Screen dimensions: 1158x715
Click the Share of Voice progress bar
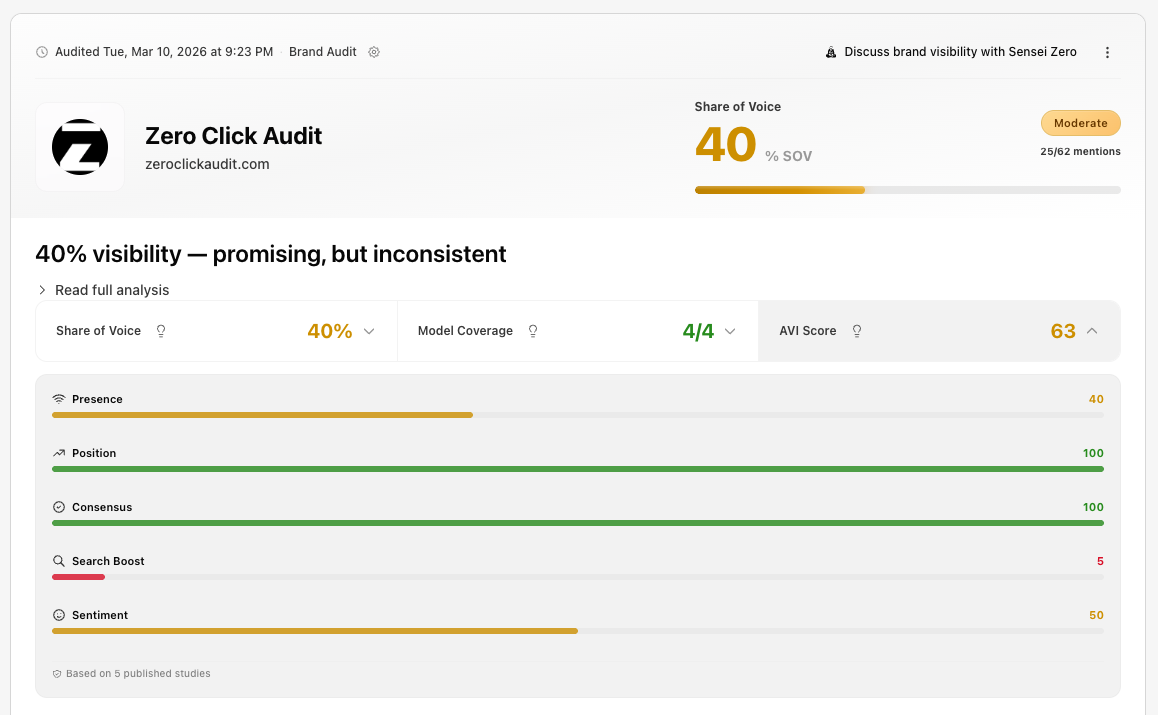pos(907,190)
